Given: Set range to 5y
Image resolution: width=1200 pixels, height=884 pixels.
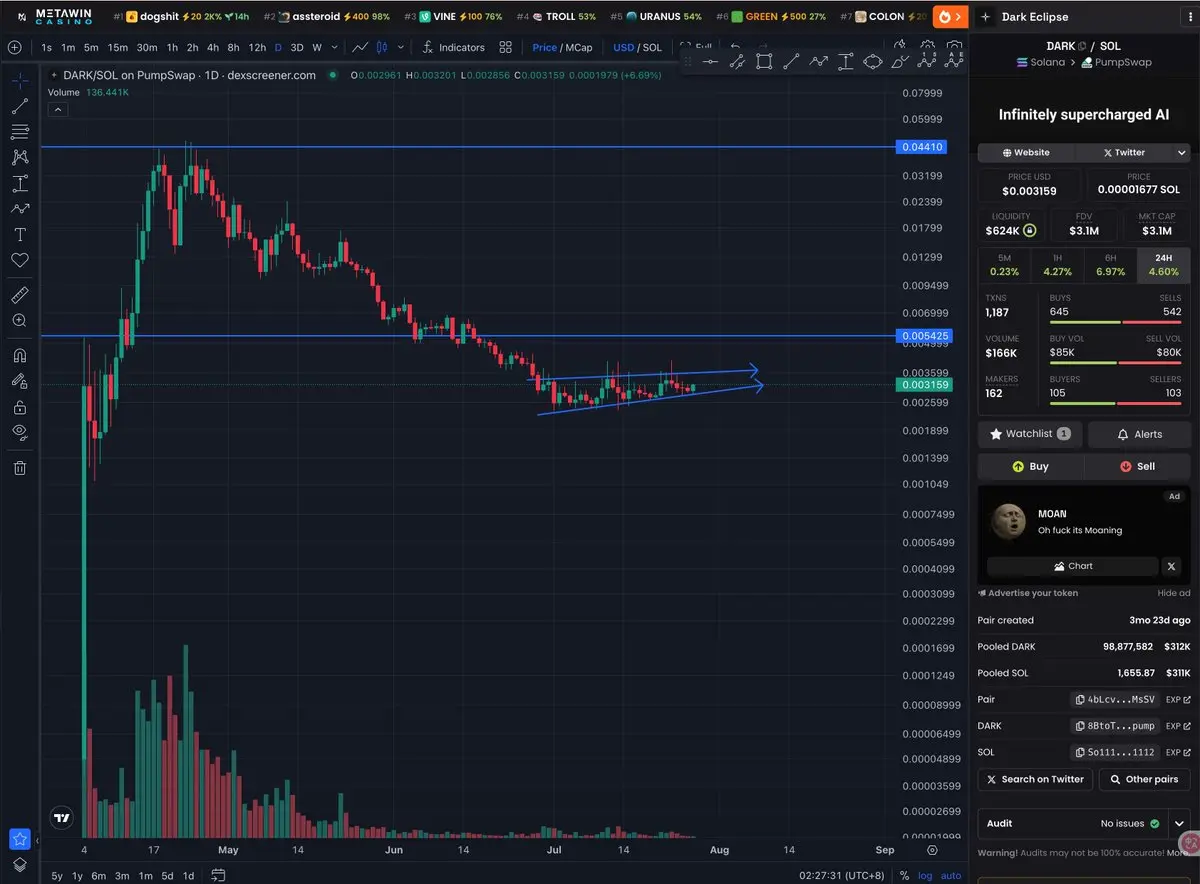Looking at the screenshot, I should tap(57, 876).
